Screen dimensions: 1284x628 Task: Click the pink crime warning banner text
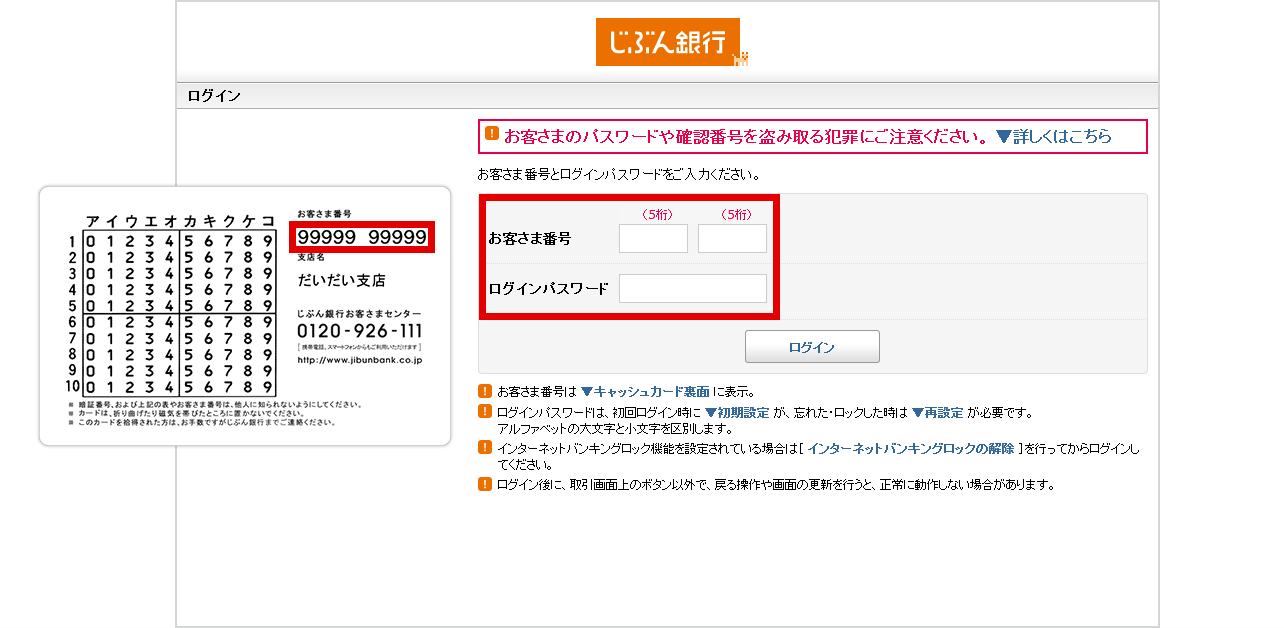(x=745, y=137)
